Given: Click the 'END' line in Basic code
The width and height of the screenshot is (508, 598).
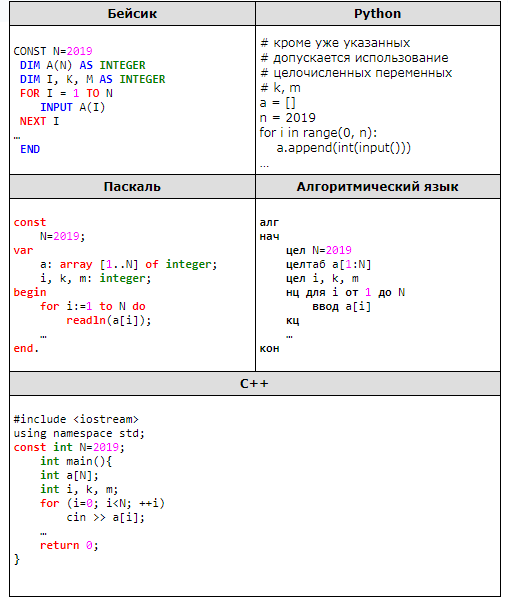Looking at the screenshot, I should point(30,150).
